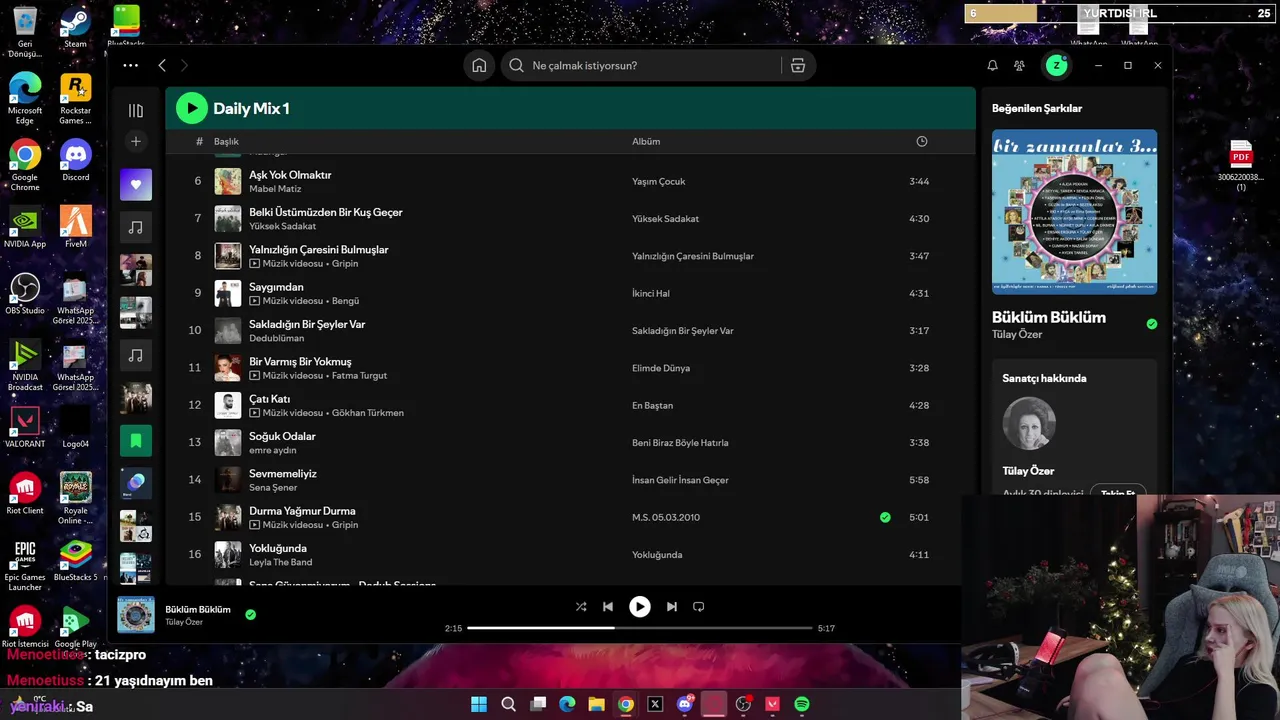Screen dimensions: 1280x720
Task: Click the center play/pause button
Action: tap(640, 606)
